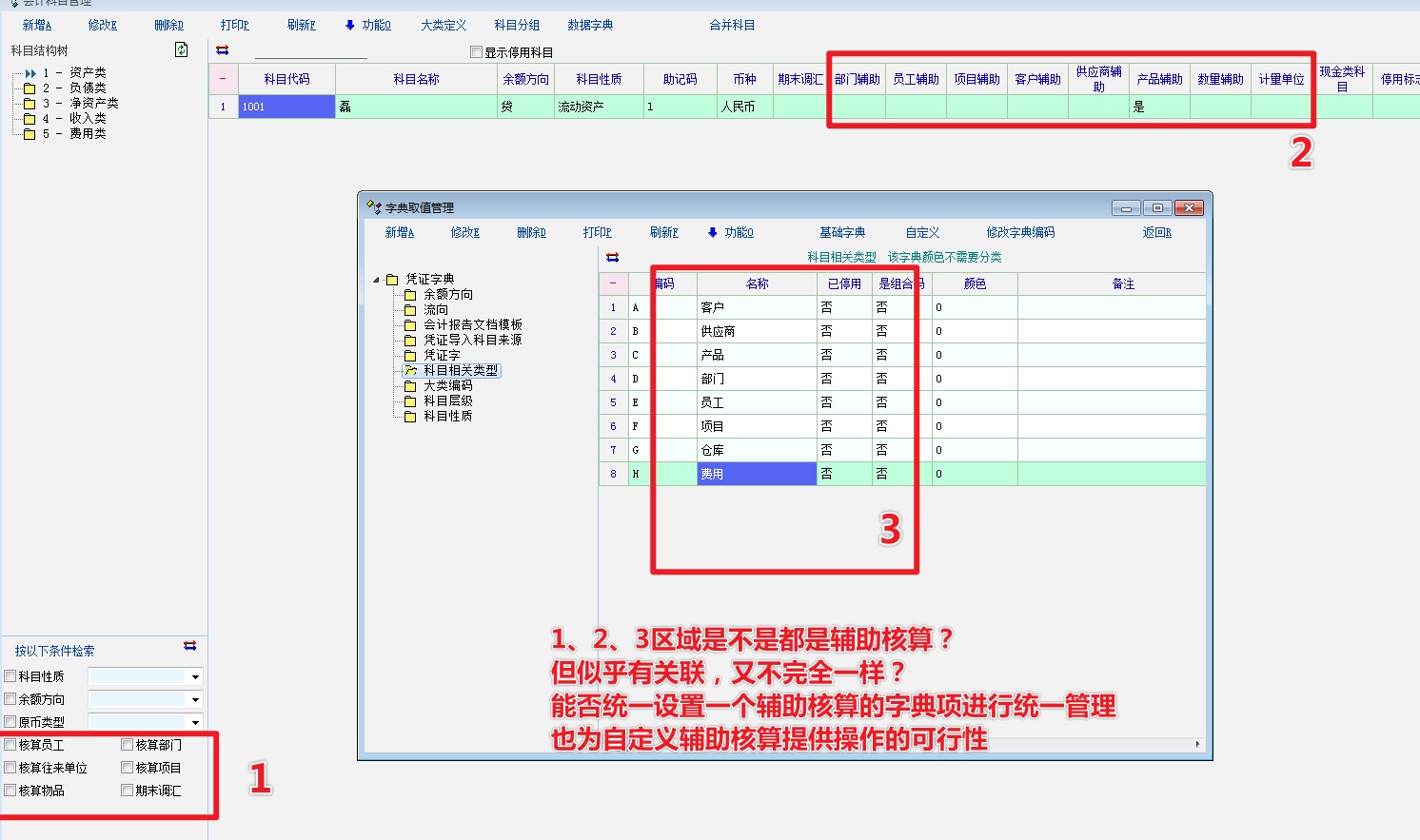
Task: Click the 负债类 folder icon in the tree
Action: (30, 88)
